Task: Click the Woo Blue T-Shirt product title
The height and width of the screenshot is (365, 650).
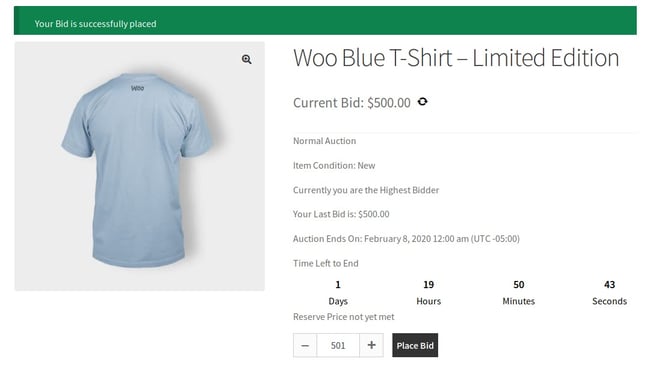Action: (x=456, y=58)
